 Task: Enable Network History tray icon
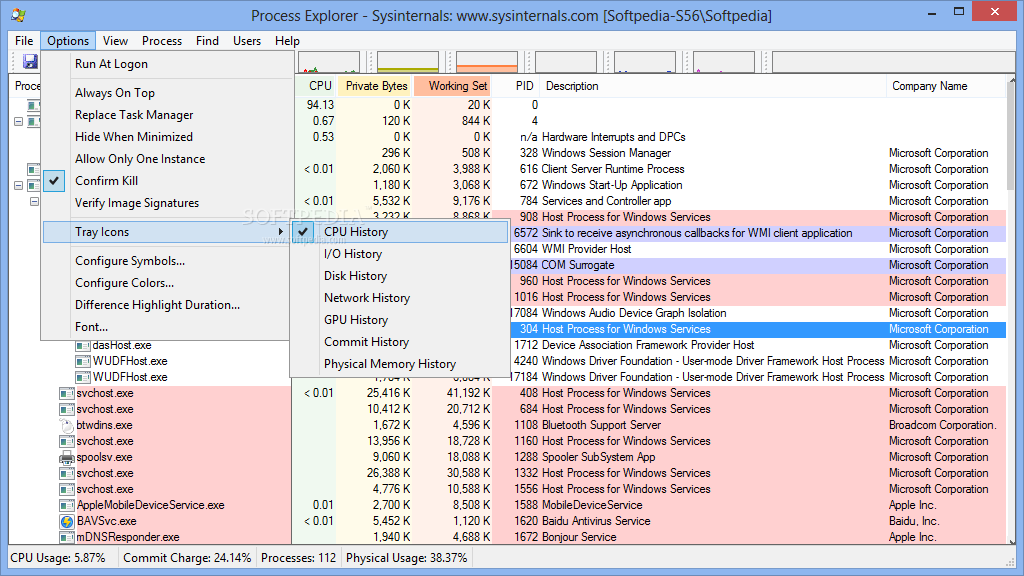coord(400,298)
